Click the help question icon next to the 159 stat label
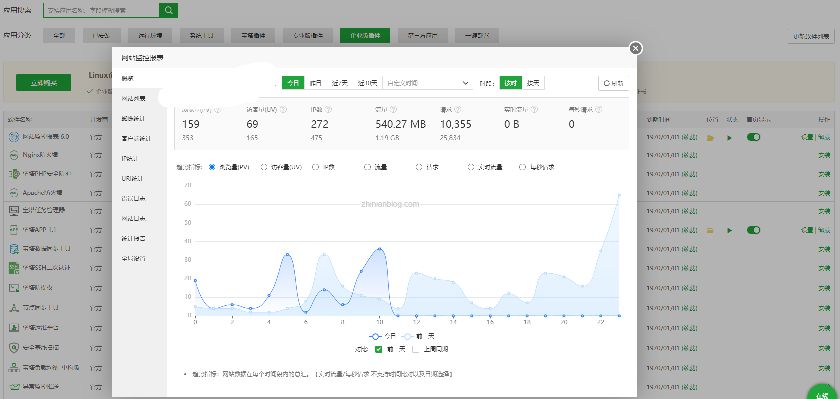Image resolution: width=840 pixels, height=399 pixels. coord(217,109)
